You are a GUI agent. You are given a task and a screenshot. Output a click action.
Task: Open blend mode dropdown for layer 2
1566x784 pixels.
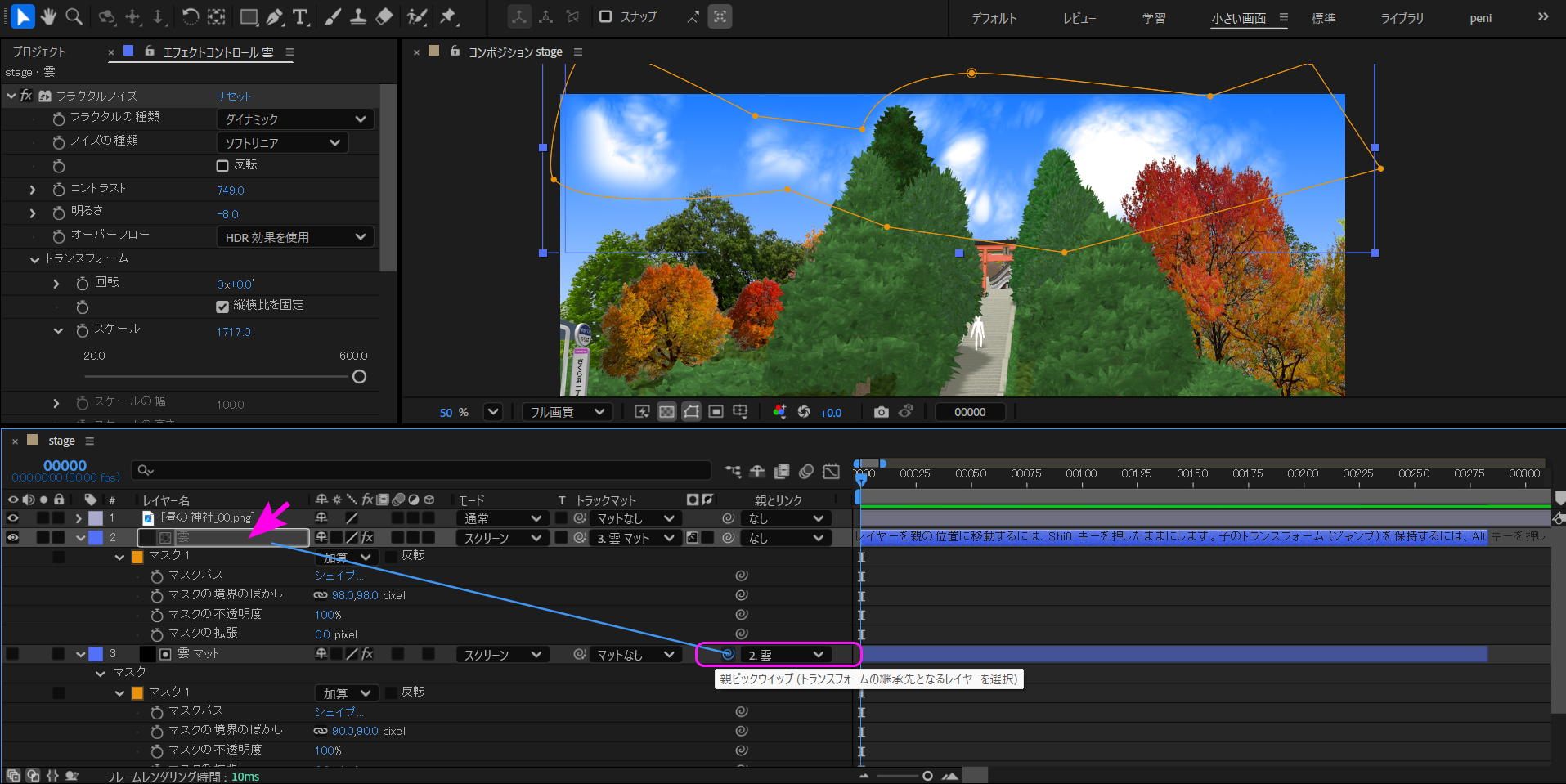(x=502, y=538)
